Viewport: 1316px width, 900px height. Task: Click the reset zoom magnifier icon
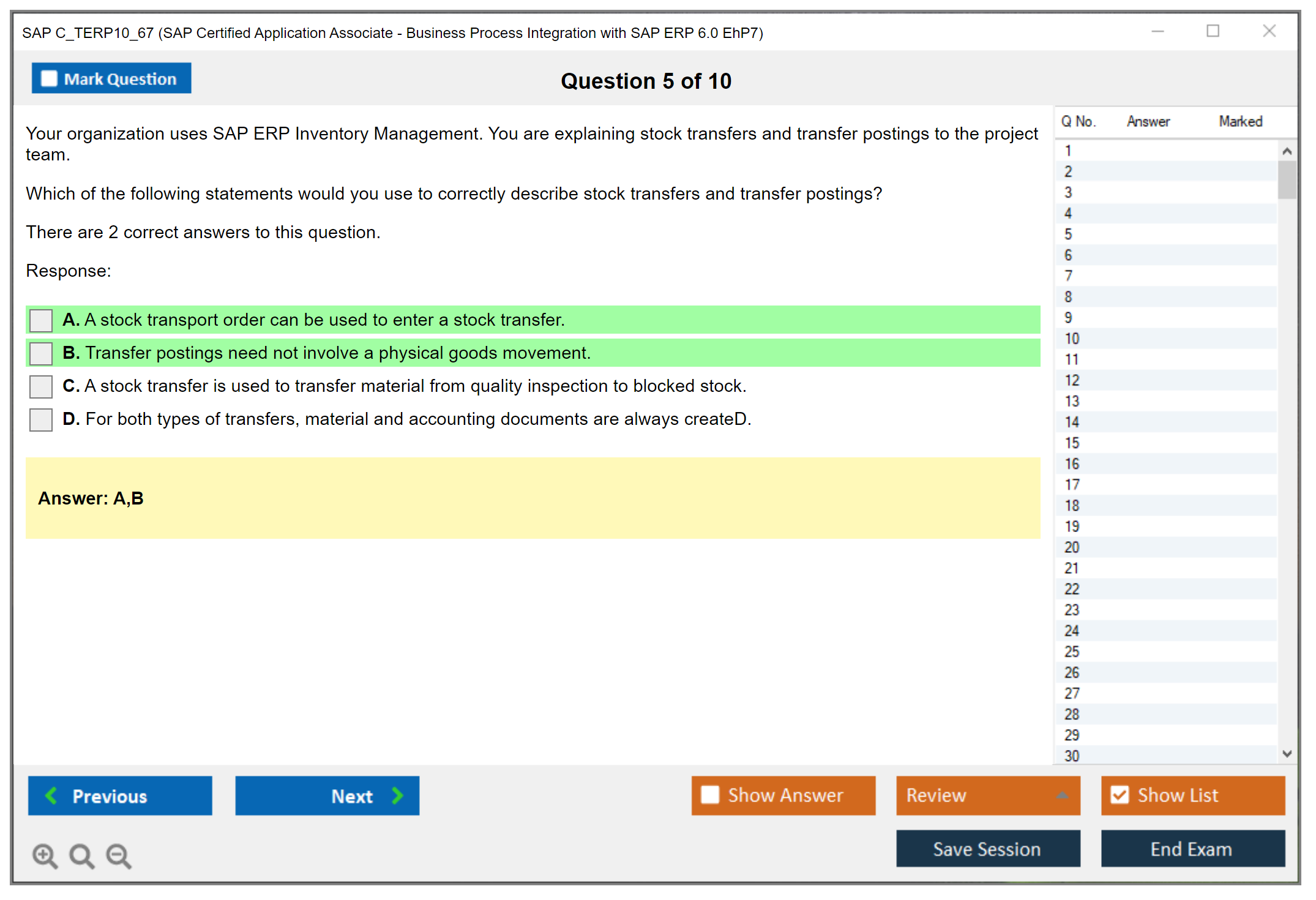click(81, 855)
